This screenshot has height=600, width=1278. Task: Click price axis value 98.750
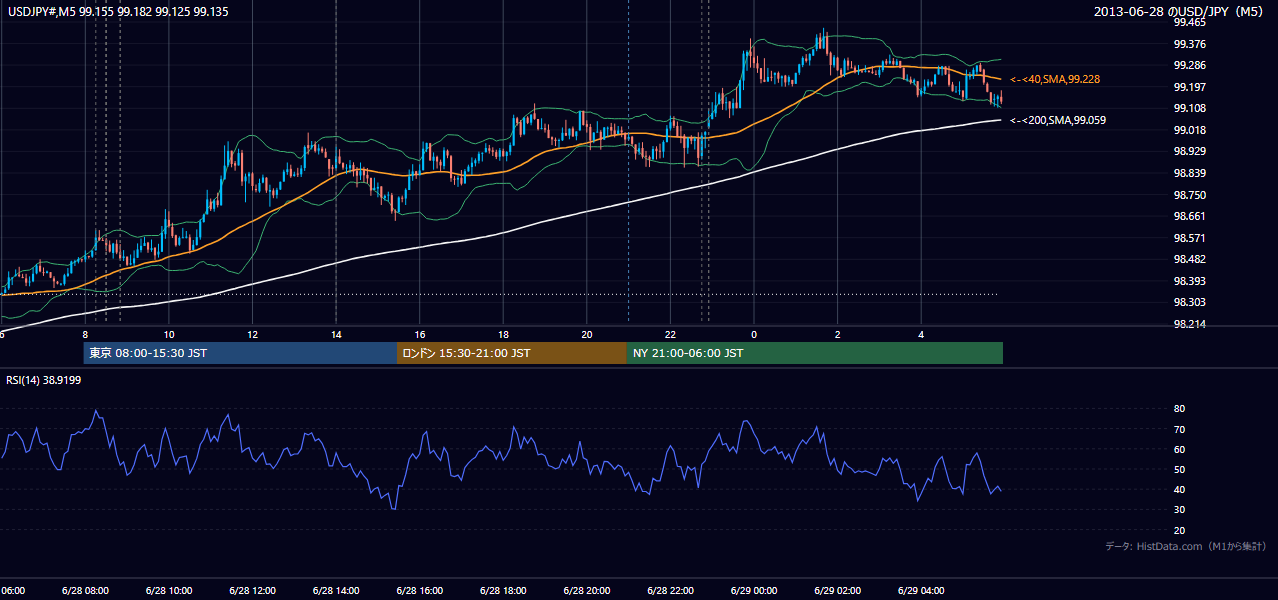click(1189, 195)
